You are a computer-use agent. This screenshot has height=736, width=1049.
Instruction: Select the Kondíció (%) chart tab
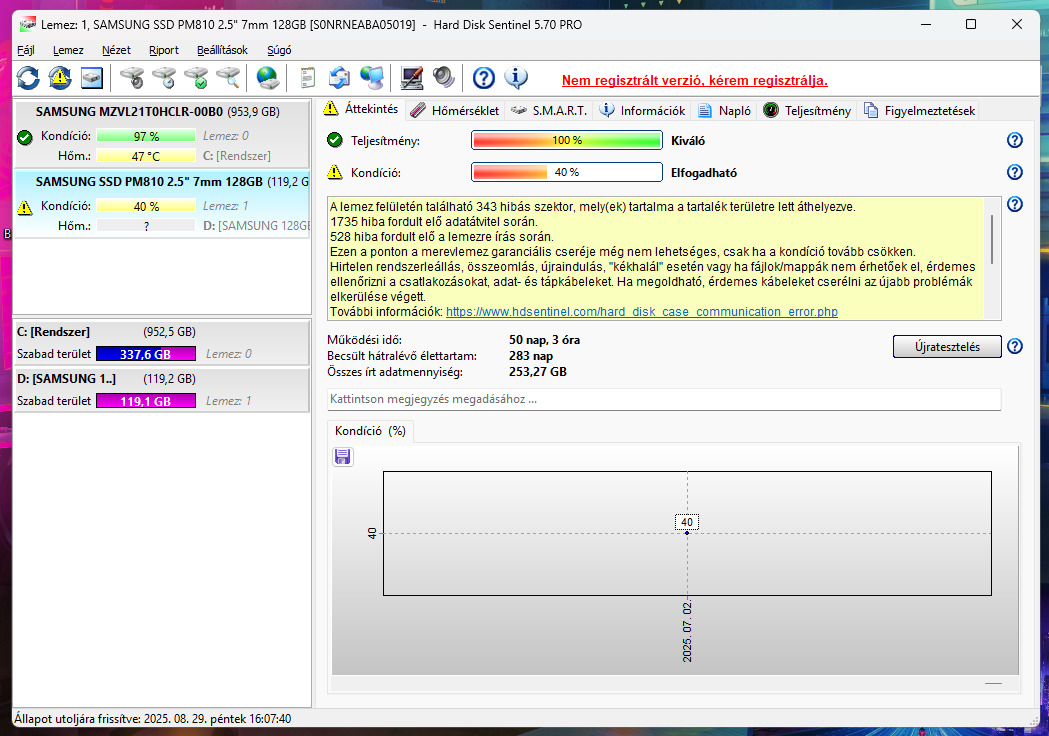370,431
